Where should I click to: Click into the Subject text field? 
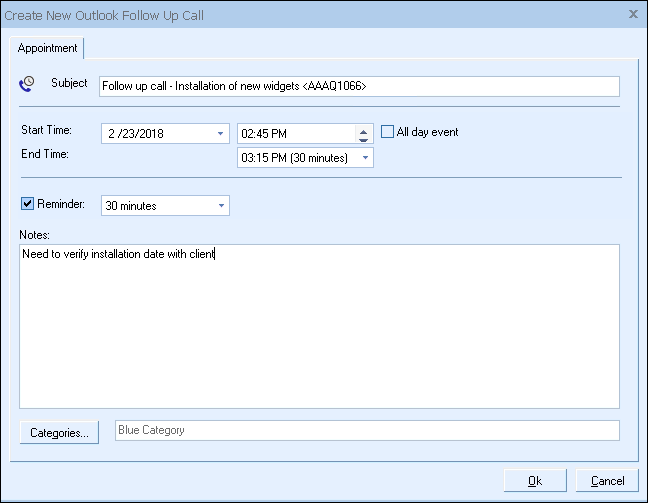pyautogui.click(x=360, y=86)
